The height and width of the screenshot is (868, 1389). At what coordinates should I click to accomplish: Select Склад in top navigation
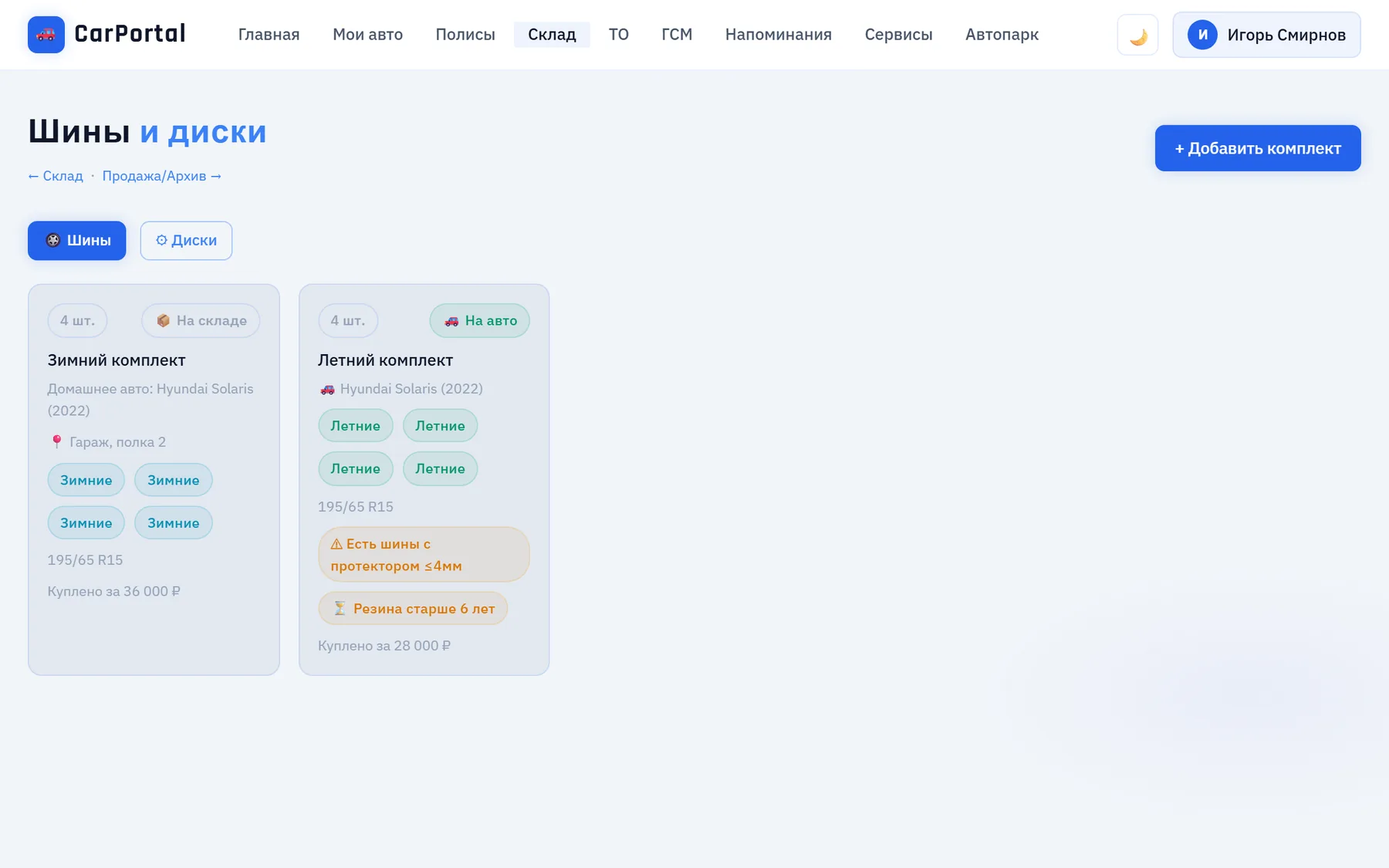coord(552,35)
